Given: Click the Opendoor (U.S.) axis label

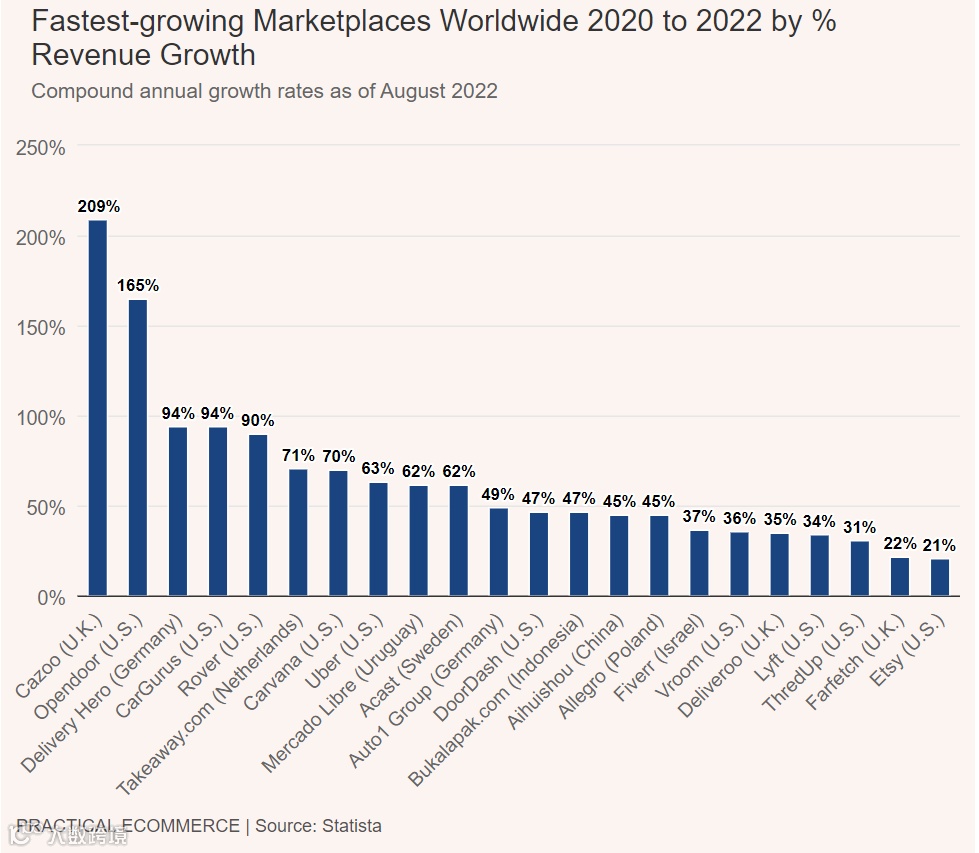Looking at the screenshot, I should pos(88,666).
